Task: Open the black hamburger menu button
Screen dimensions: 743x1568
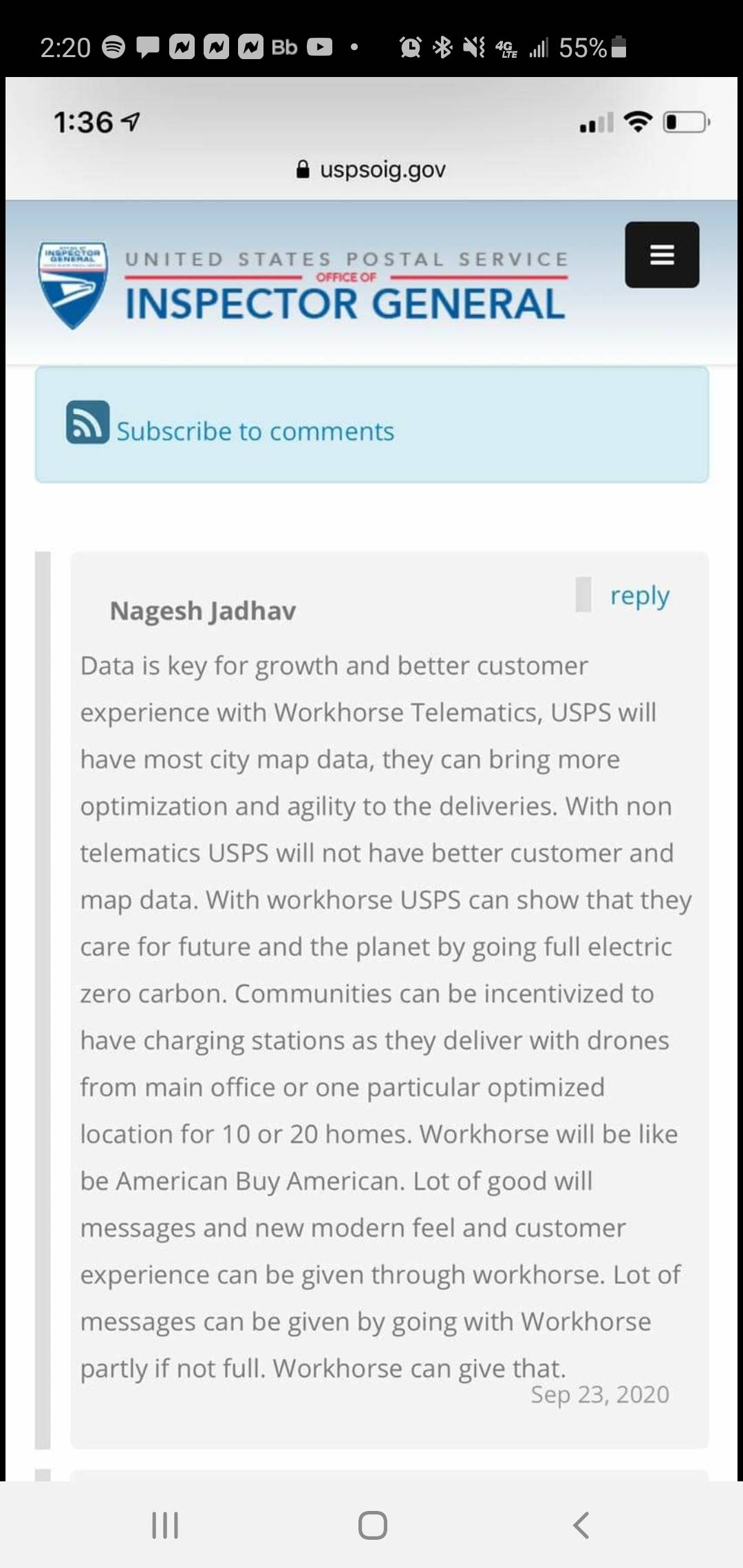Action: coord(662,254)
